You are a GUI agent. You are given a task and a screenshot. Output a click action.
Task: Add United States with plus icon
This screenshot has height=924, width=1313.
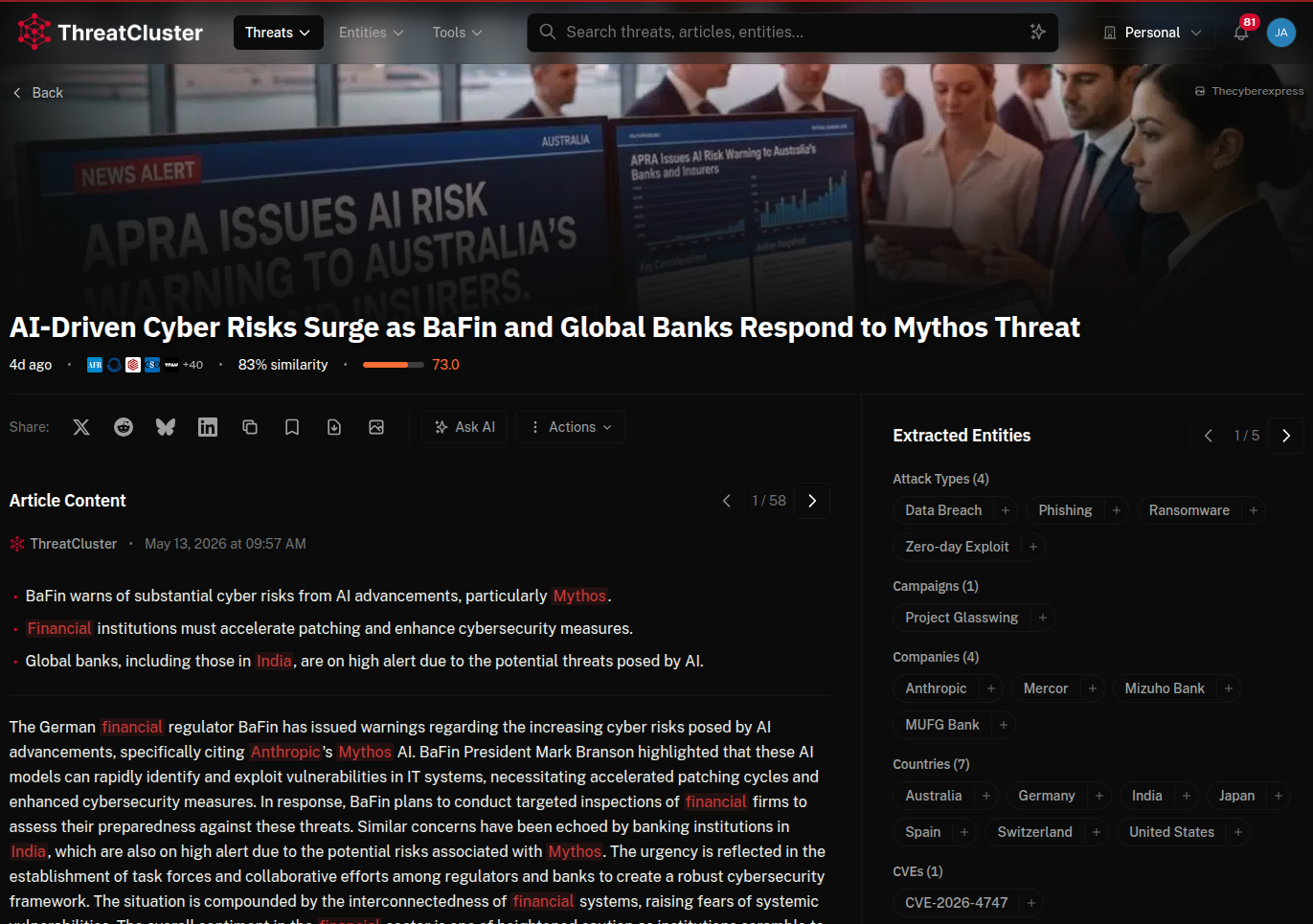[1238, 832]
